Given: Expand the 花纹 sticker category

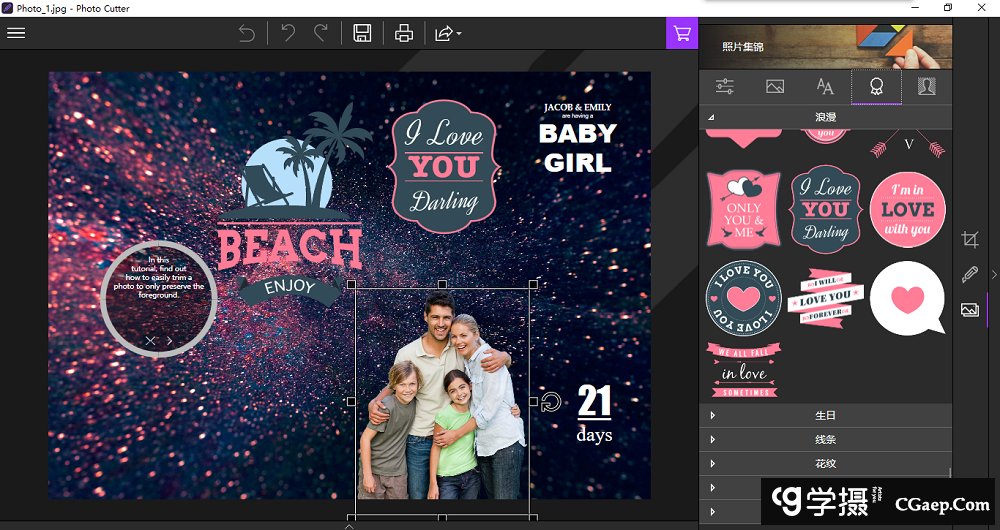Looking at the screenshot, I should pyautogui.click(x=825, y=463).
